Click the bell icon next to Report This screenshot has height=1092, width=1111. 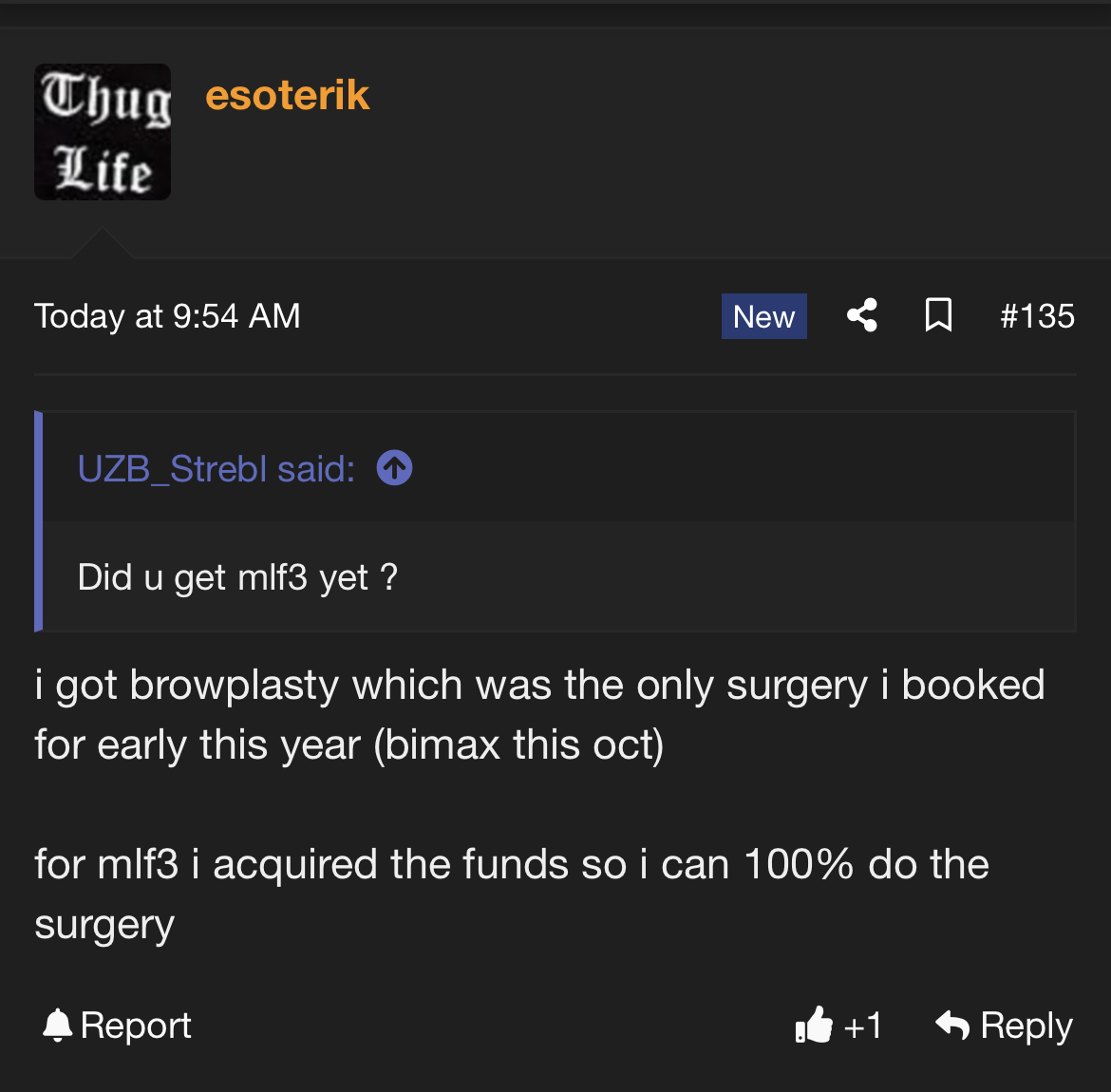pyautogui.click(x=57, y=1026)
